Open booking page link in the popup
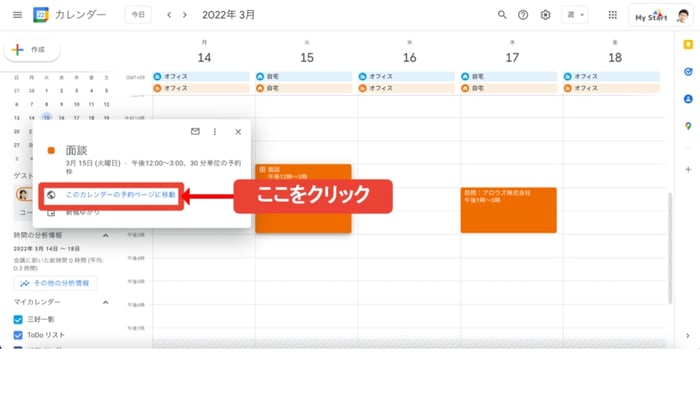Viewport: 700px width, 393px height. click(x=120, y=195)
